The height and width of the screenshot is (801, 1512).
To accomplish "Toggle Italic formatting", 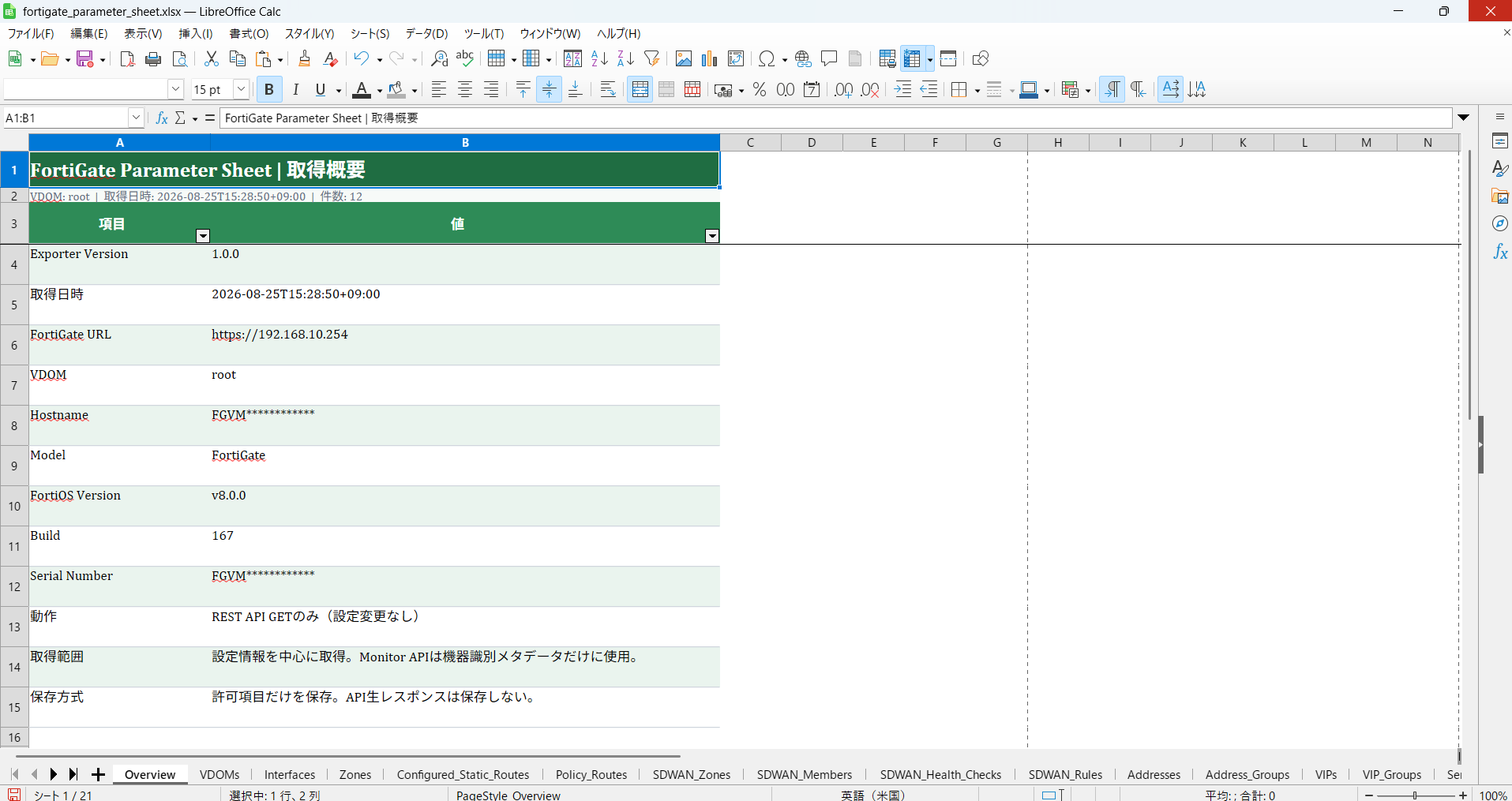I will [295, 90].
